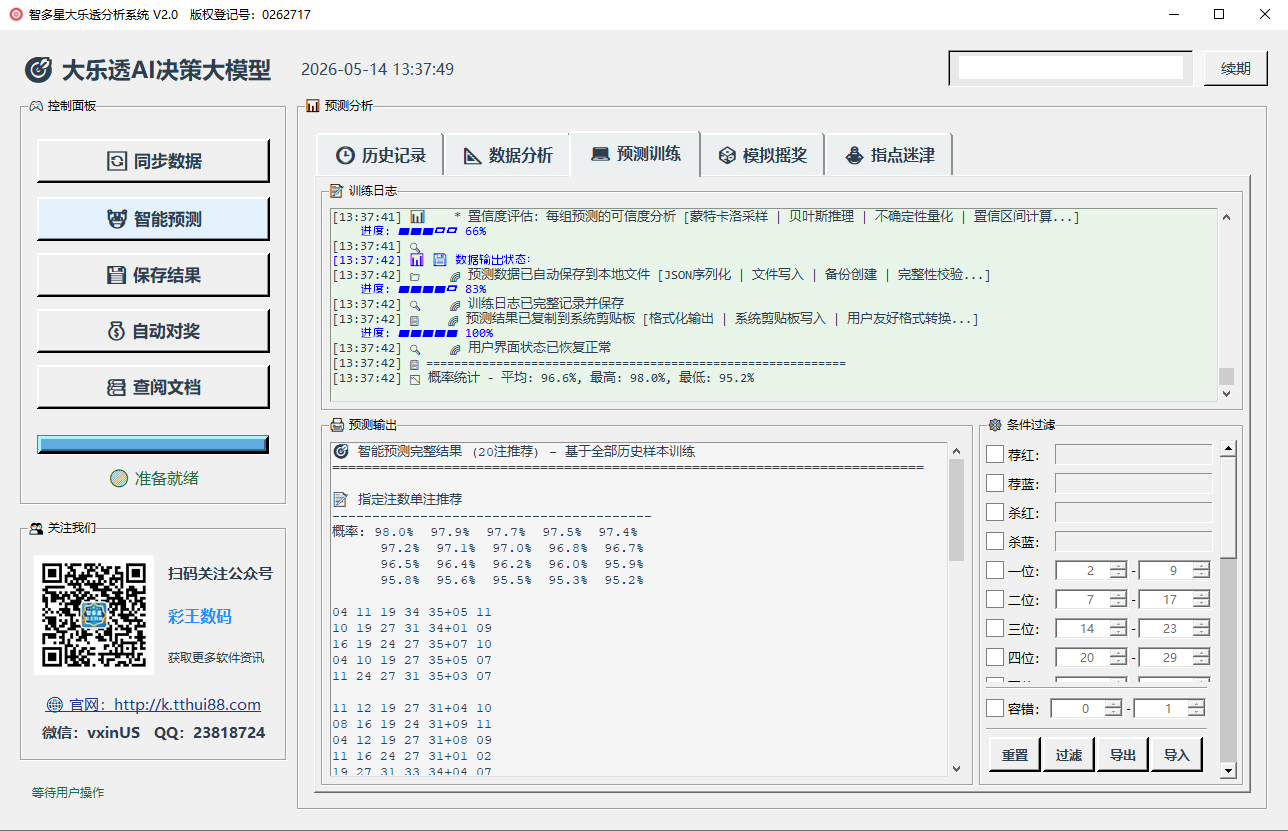1288x831 pixels.
Task: Click the 三位 minimum spinner showing 14
Action: 1091,629
